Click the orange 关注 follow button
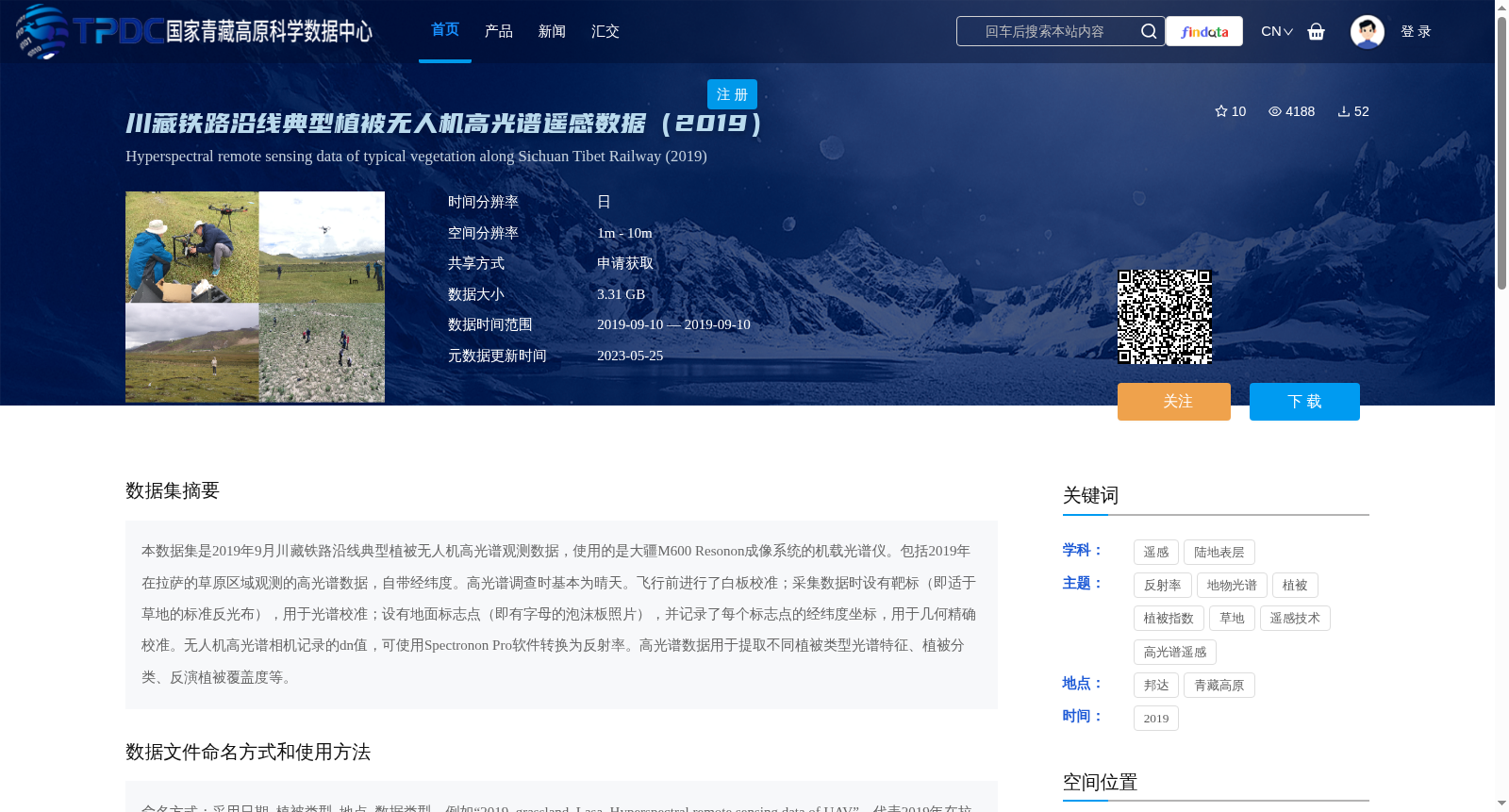Screen dimensions: 1509x812 pyautogui.click(x=1174, y=402)
